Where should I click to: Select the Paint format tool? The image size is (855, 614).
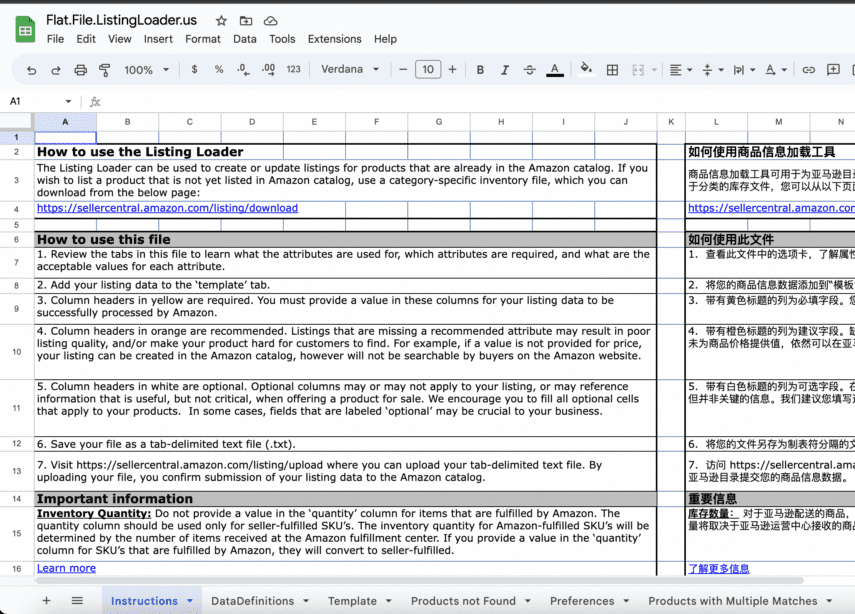click(x=105, y=70)
